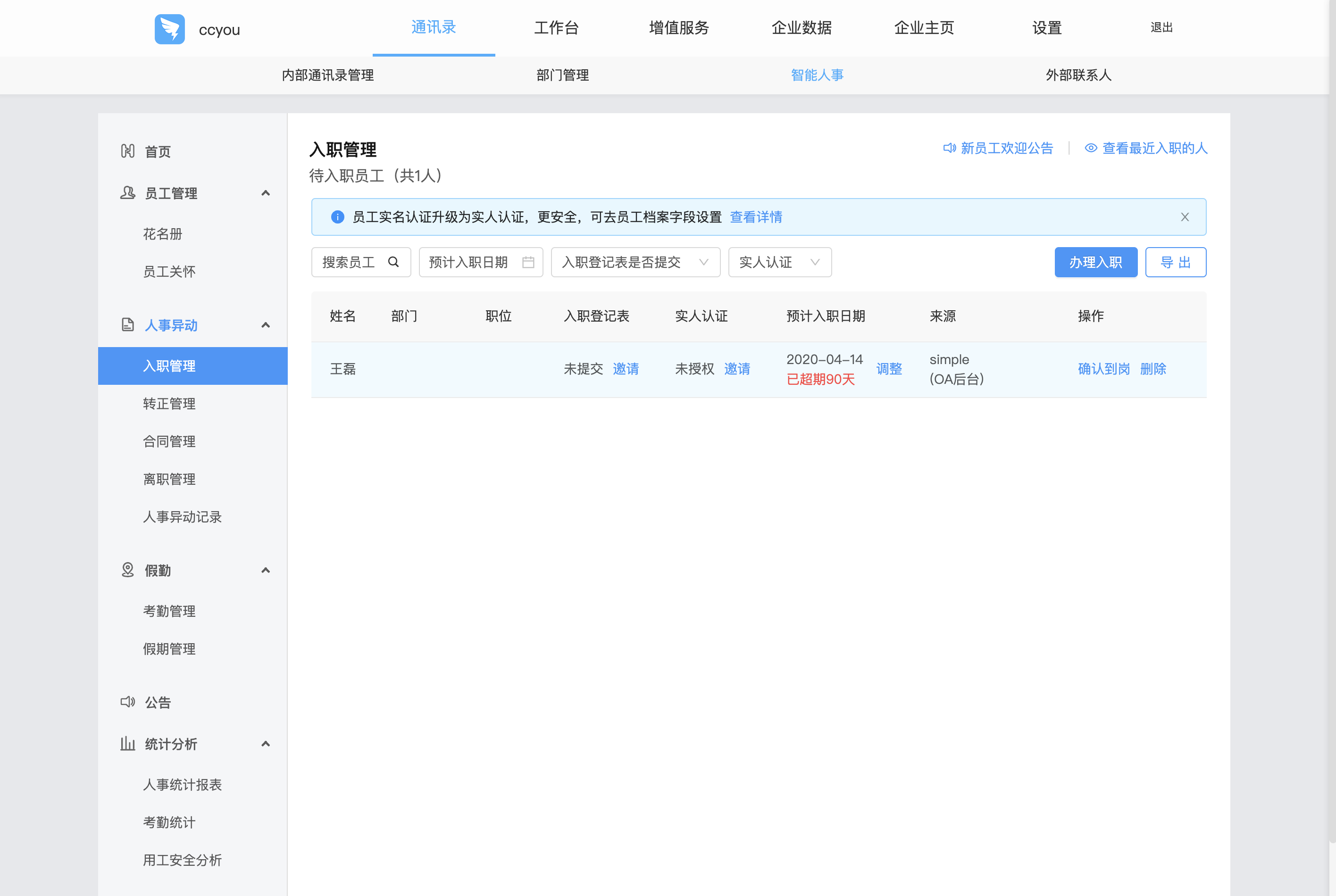The height and width of the screenshot is (896, 1336).
Task: Click the 统计分析 chart icon
Action: pyautogui.click(x=127, y=743)
